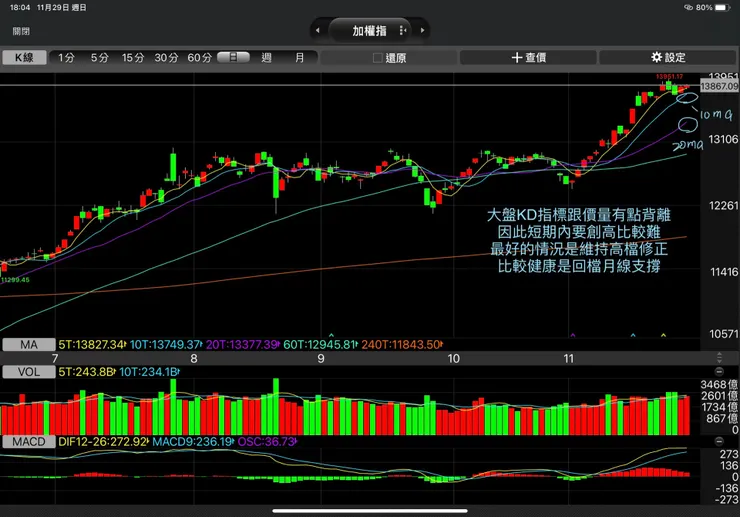The width and height of the screenshot is (740, 517).
Task: Collapse the MACD panel with minus icon
Action: [x=719, y=441]
